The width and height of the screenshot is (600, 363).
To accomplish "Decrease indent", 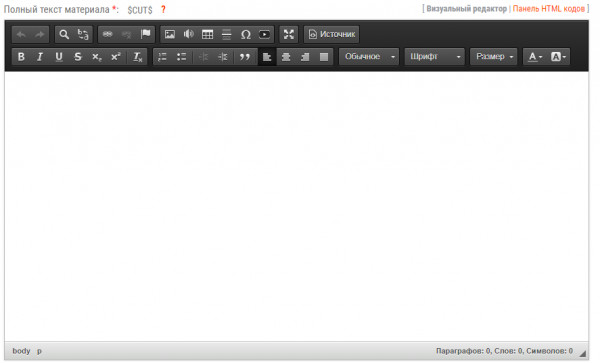I will (203, 57).
